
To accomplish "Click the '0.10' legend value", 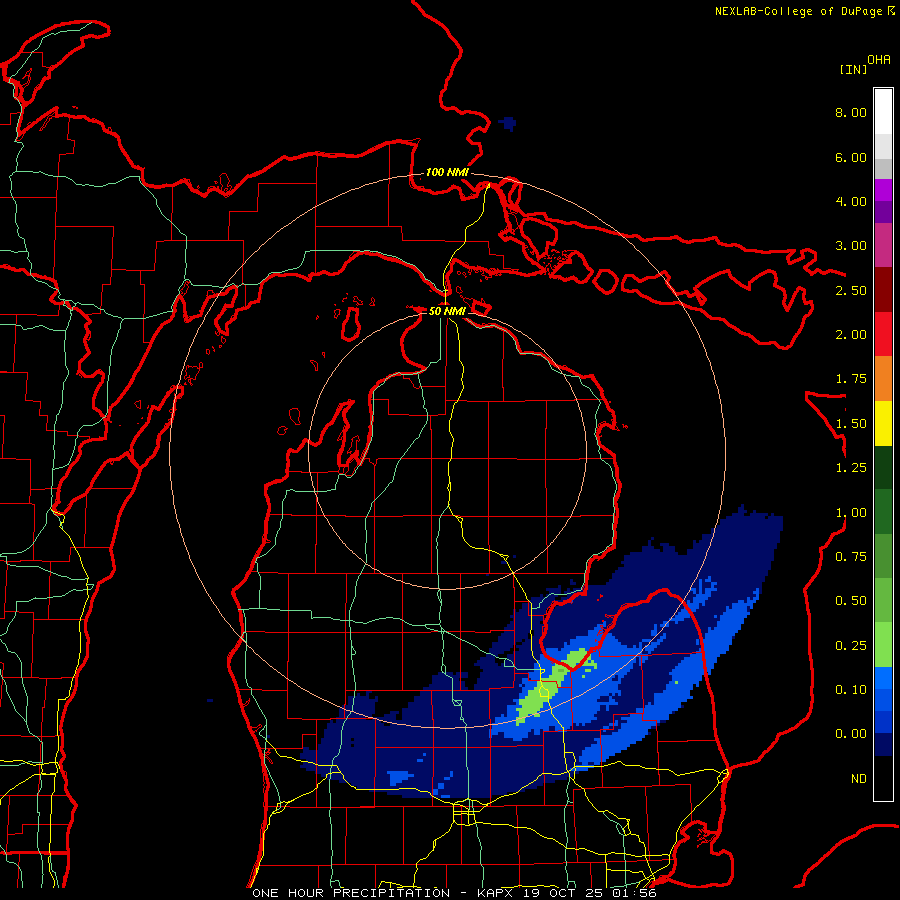I will tap(851, 690).
